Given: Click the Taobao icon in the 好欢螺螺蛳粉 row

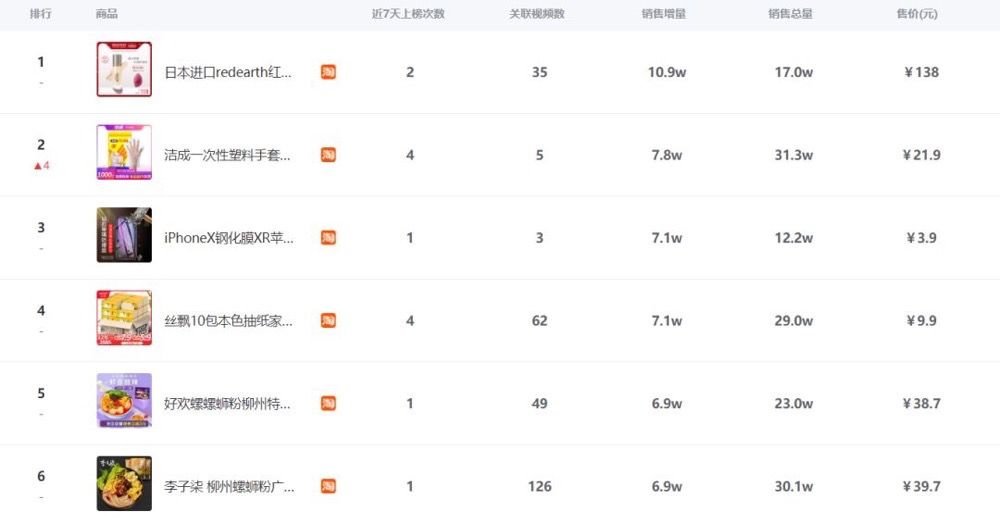Looking at the screenshot, I should 328,404.
